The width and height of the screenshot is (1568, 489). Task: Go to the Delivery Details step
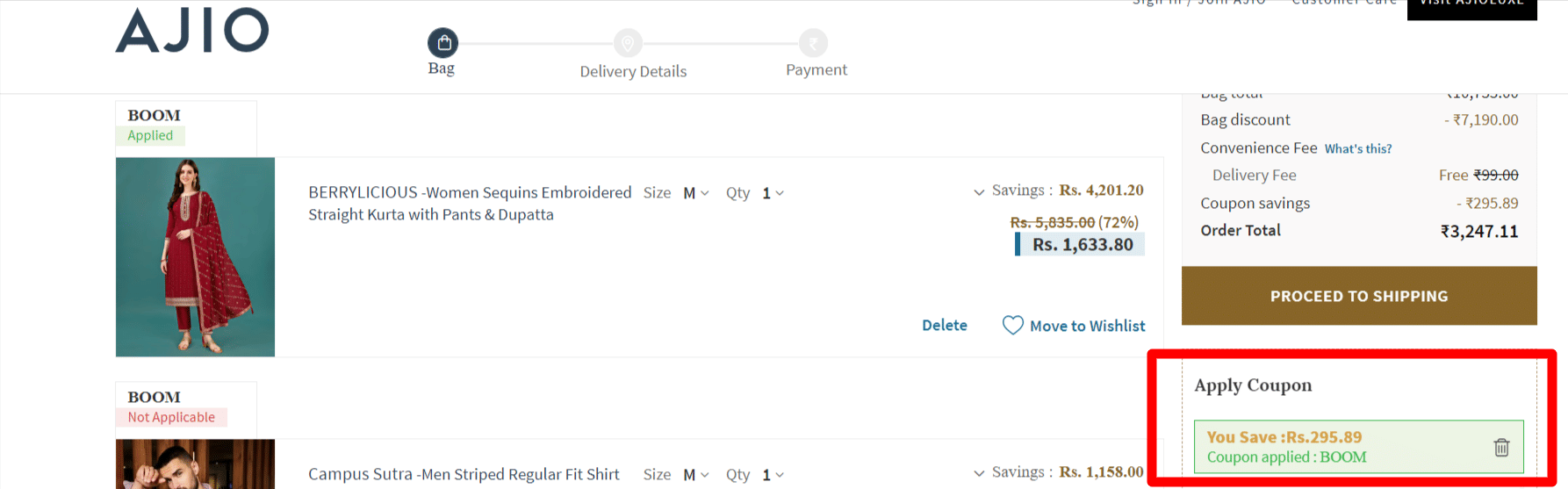point(633,71)
